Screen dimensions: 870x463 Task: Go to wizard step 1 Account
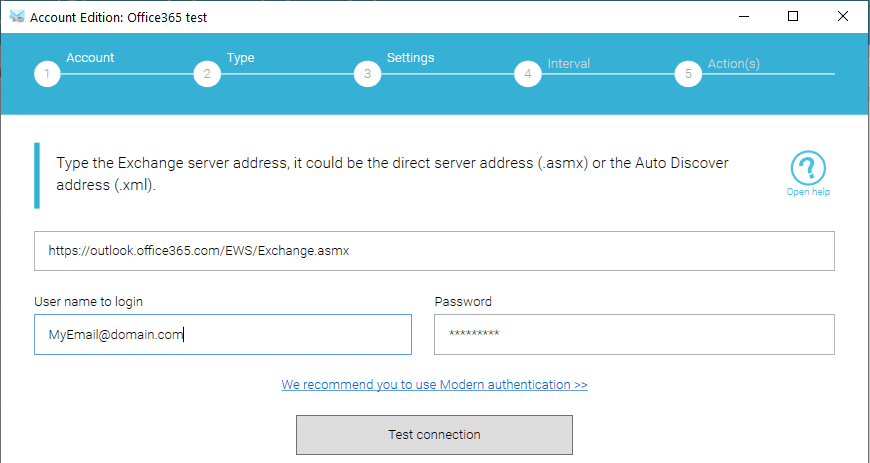point(47,74)
